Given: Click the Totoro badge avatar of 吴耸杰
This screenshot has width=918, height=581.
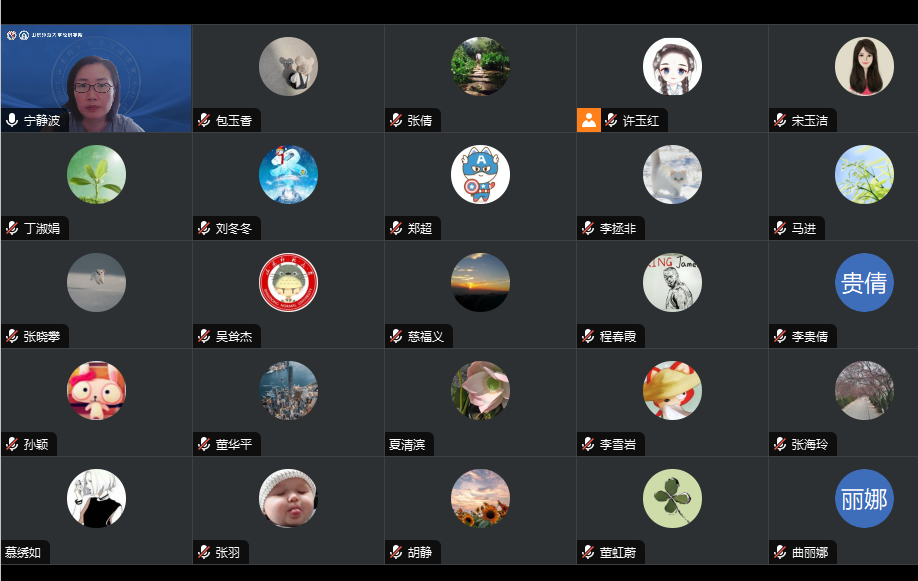Looking at the screenshot, I should 288,282.
